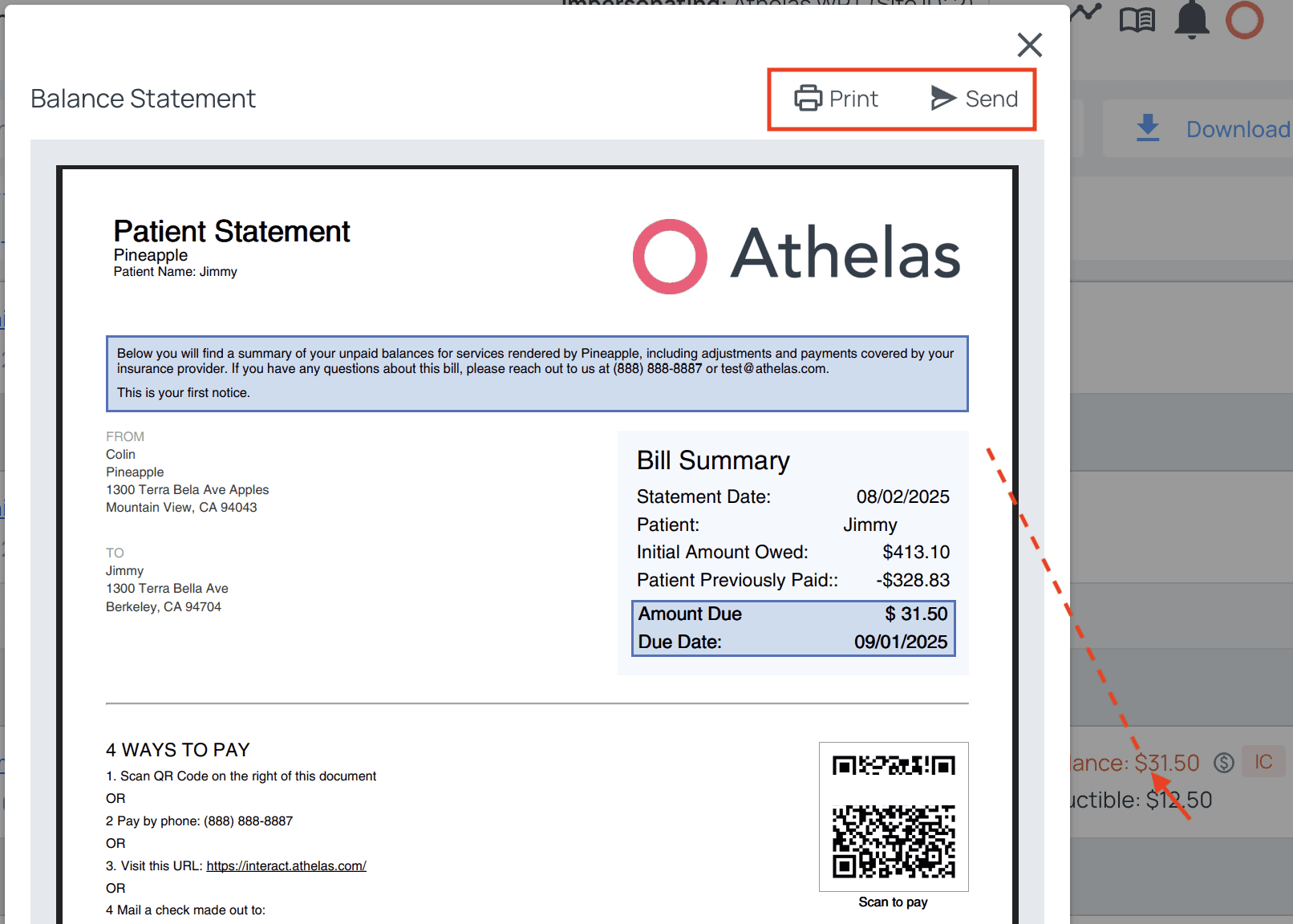
Task: Click the Statement Date 08/02/2025 value
Action: coord(902,496)
